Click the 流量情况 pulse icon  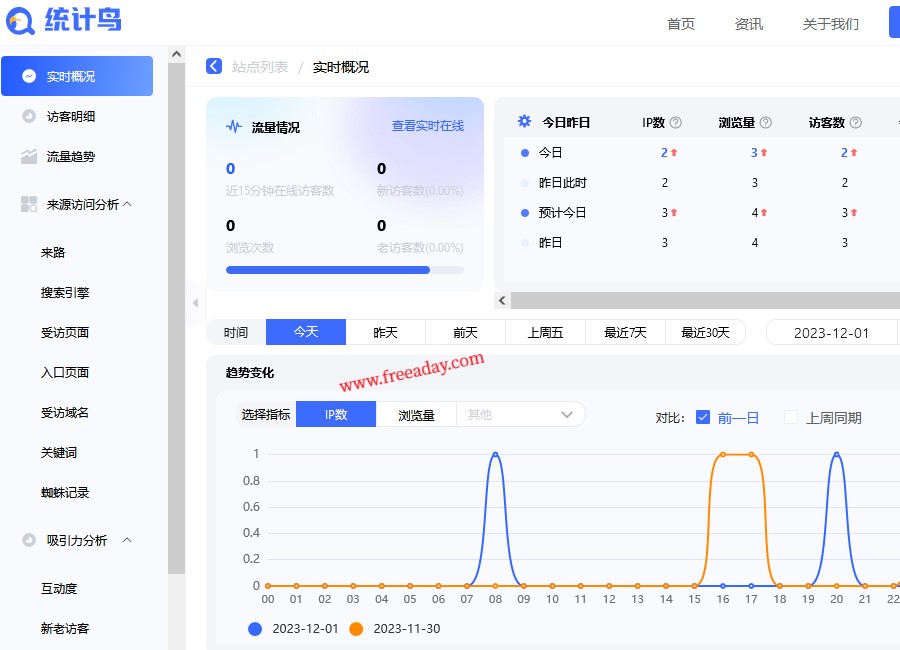(234, 126)
